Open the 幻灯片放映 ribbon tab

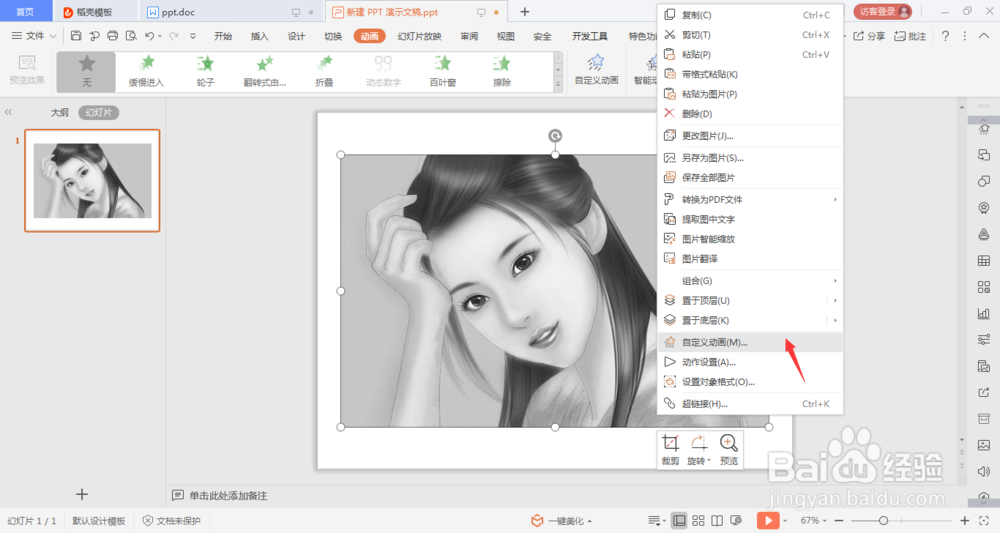click(x=419, y=36)
